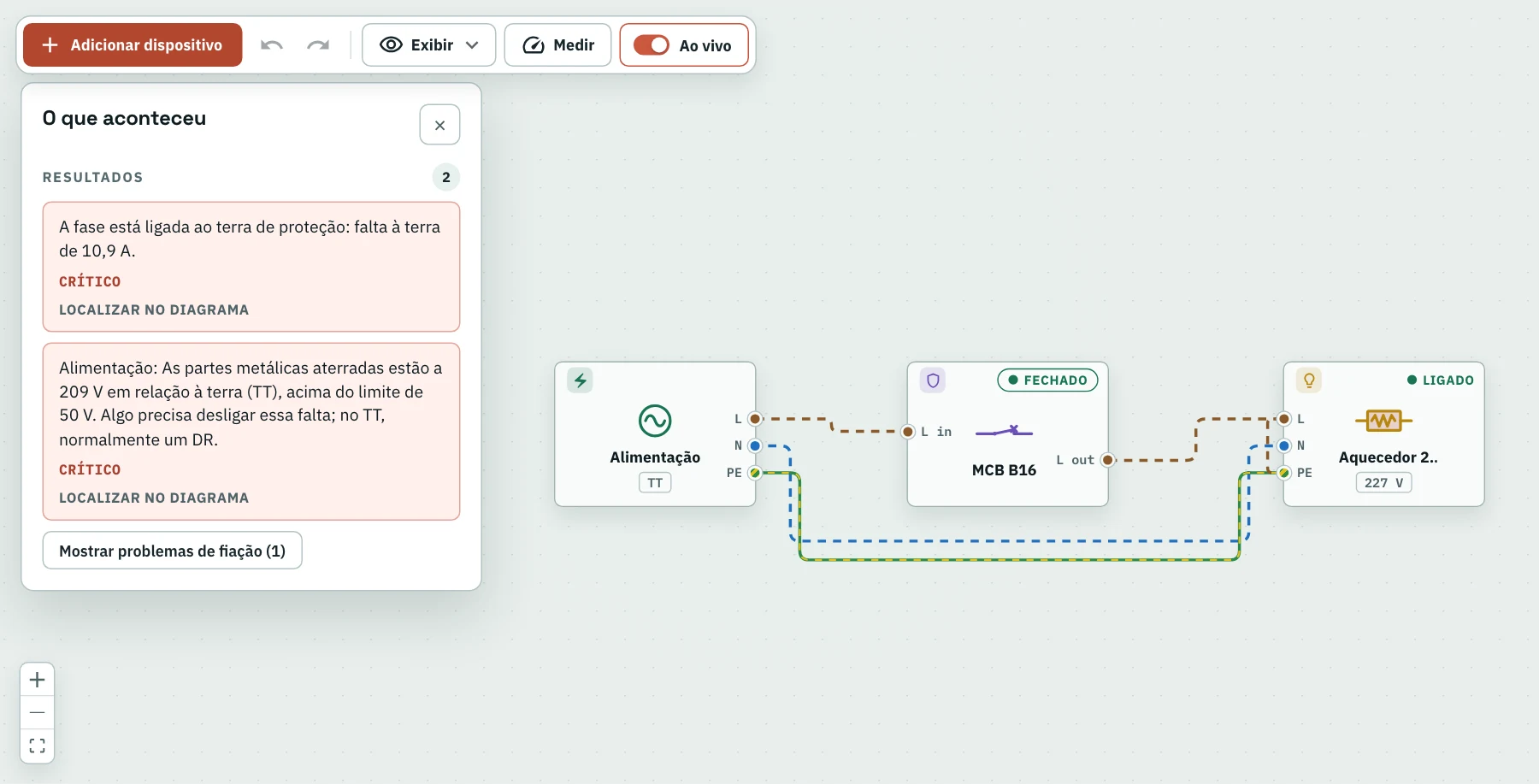Select the Aquecedor 2.. device label
1539x784 pixels.
[x=1389, y=457]
